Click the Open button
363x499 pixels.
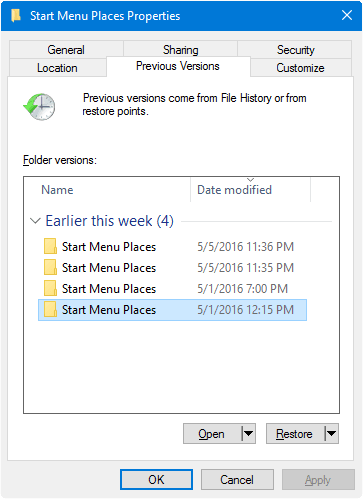(212, 434)
